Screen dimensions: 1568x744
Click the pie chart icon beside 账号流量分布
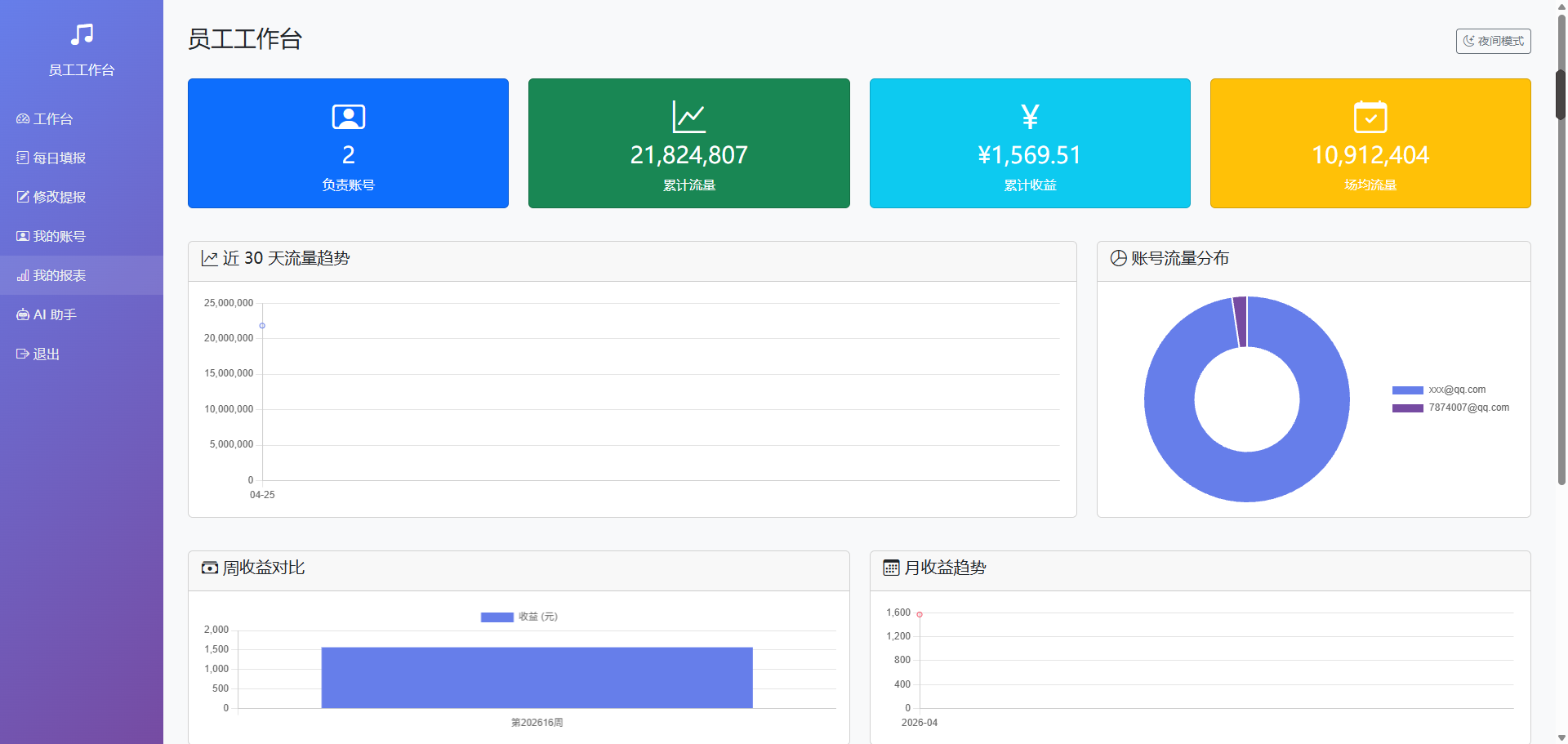[1118, 259]
